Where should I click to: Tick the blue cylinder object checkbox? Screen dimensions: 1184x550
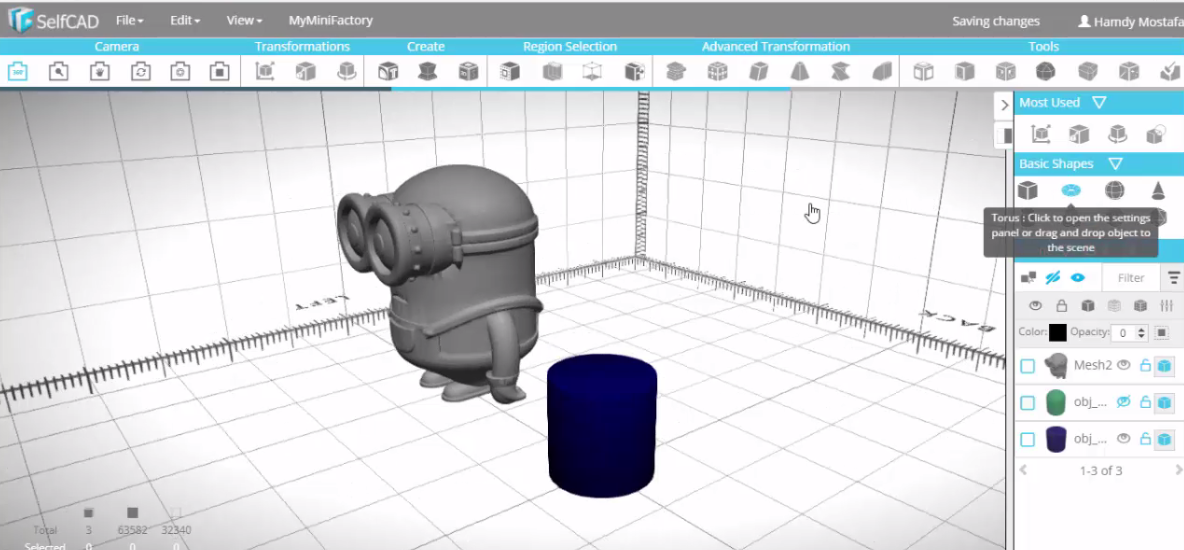(1027, 440)
